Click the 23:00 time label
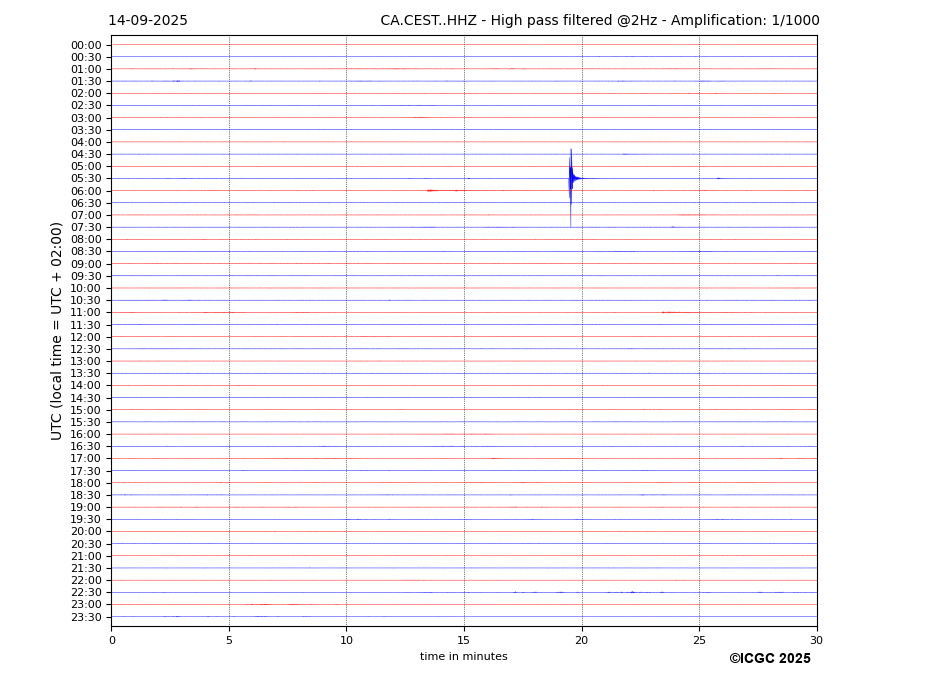 tap(86, 605)
